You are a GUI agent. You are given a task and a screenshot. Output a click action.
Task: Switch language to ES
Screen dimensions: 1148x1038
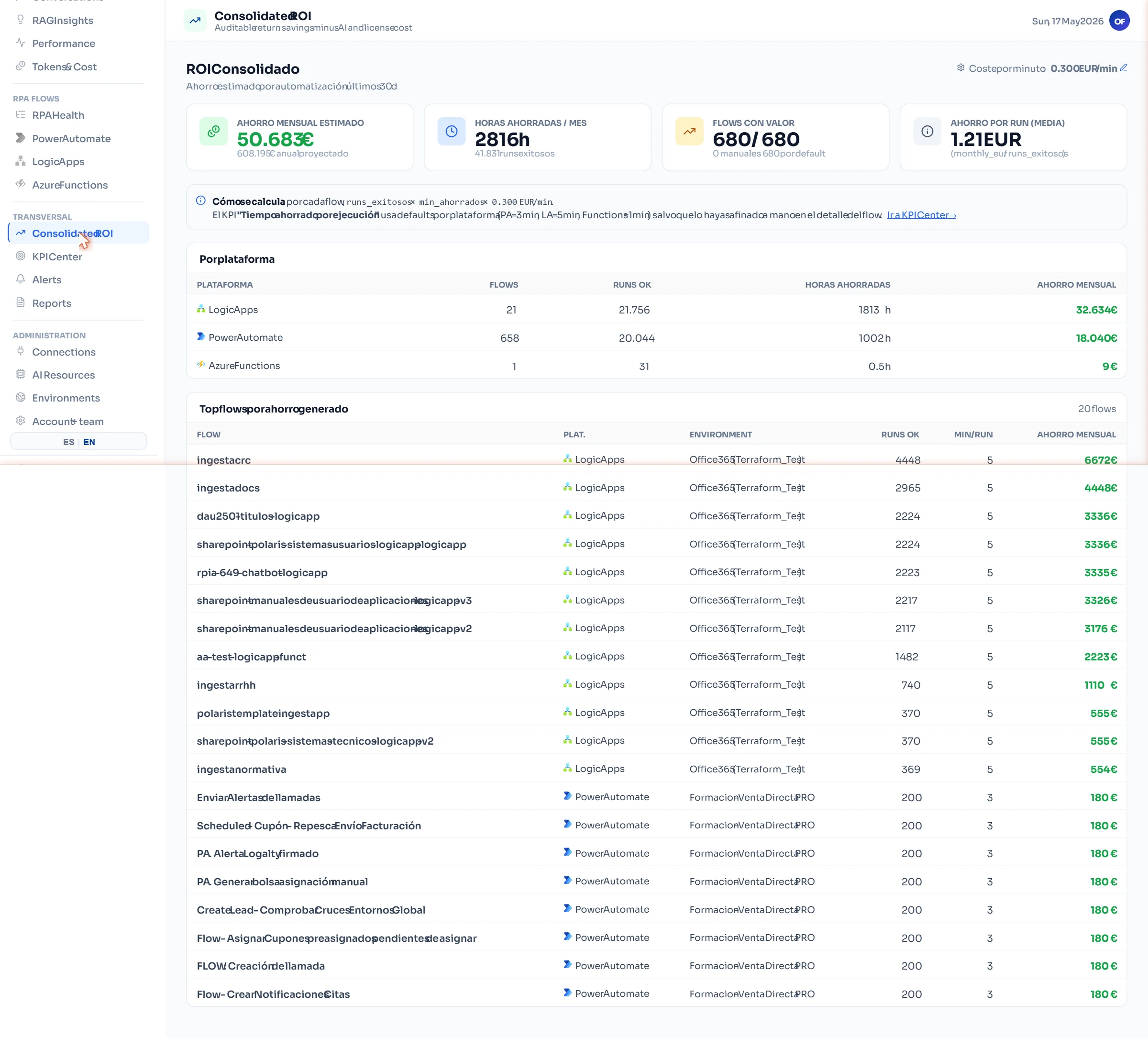[x=68, y=442]
